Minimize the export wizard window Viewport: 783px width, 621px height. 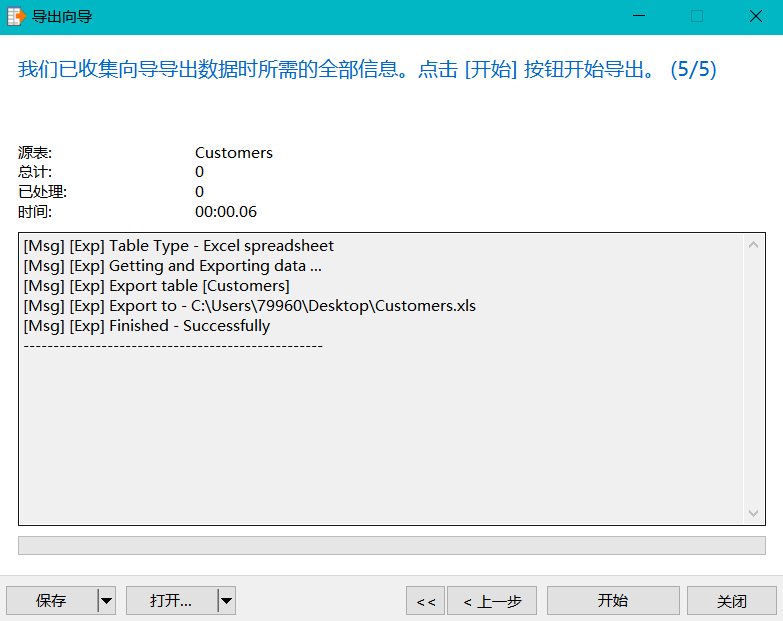[639, 16]
